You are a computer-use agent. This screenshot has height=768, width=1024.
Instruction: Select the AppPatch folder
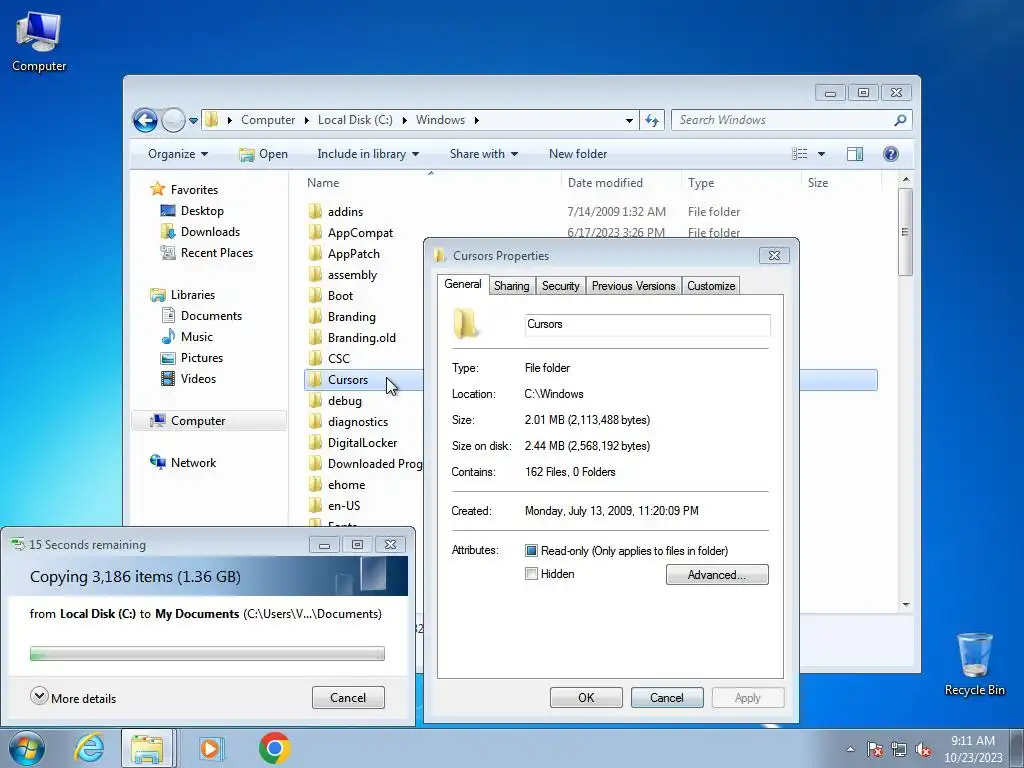point(353,253)
